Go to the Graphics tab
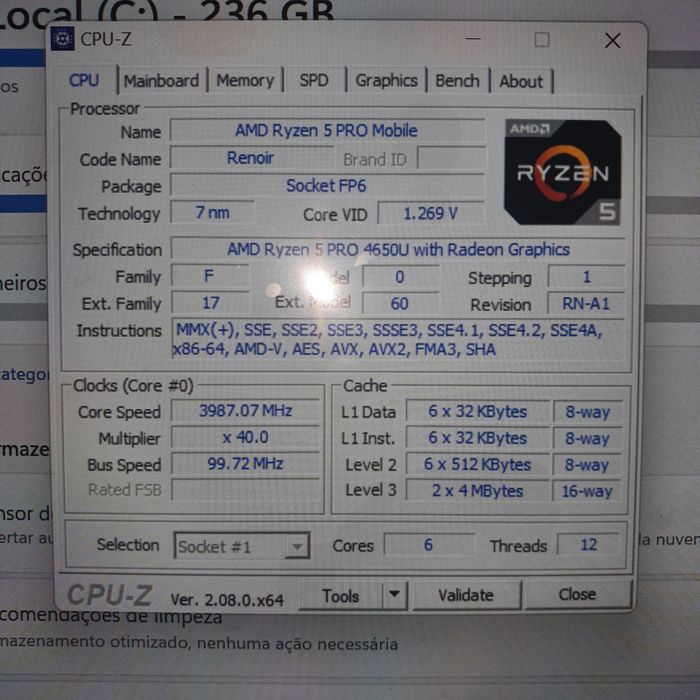This screenshot has height=700, width=700. (386, 81)
